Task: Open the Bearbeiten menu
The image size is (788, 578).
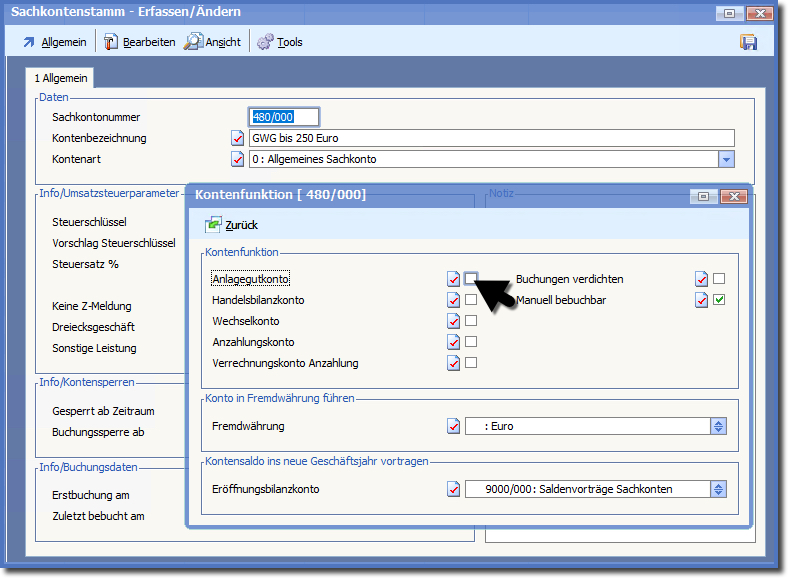Action: pyautogui.click(x=139, y=42)
